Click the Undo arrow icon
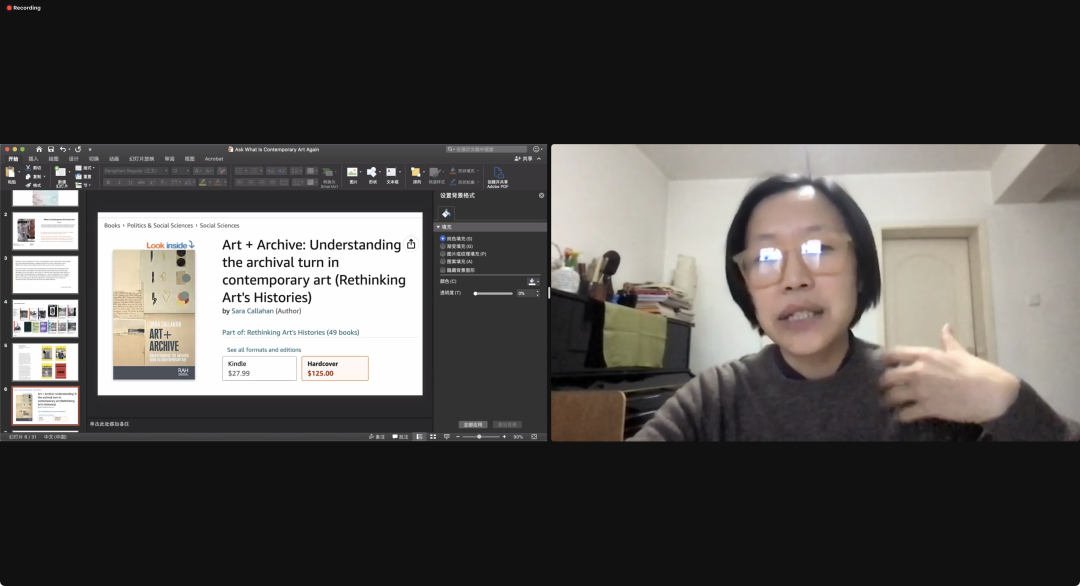Screen dimensions: 1080x586 pos(63,149)
